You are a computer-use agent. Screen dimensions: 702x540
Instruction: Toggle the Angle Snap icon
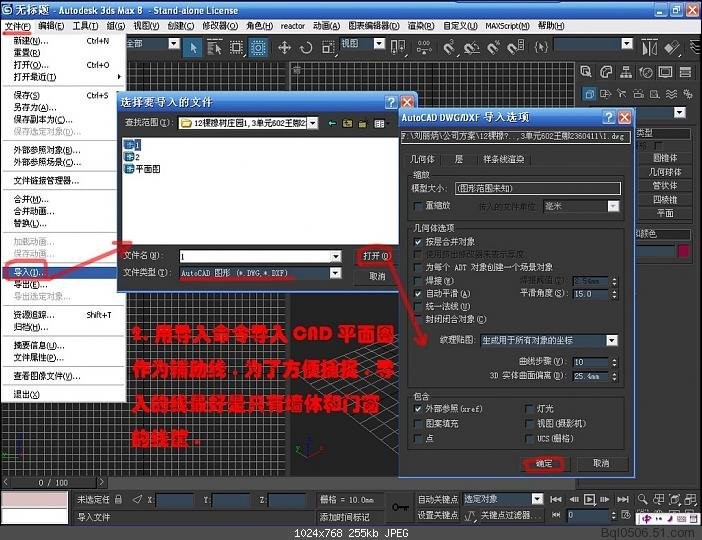(x=471, y=47)
